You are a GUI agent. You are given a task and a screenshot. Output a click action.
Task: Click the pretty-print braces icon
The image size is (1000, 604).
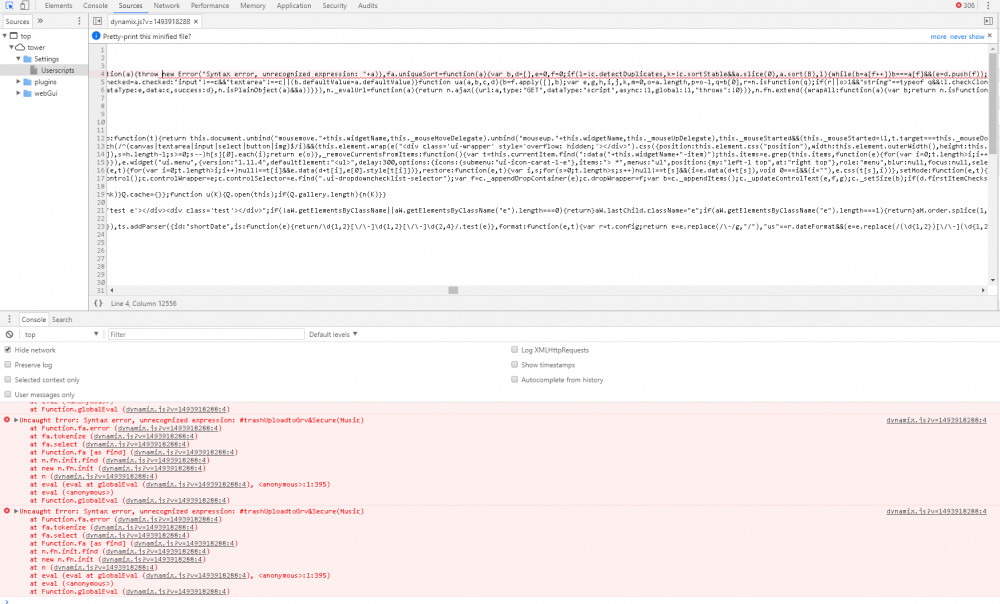pos(98,304)
